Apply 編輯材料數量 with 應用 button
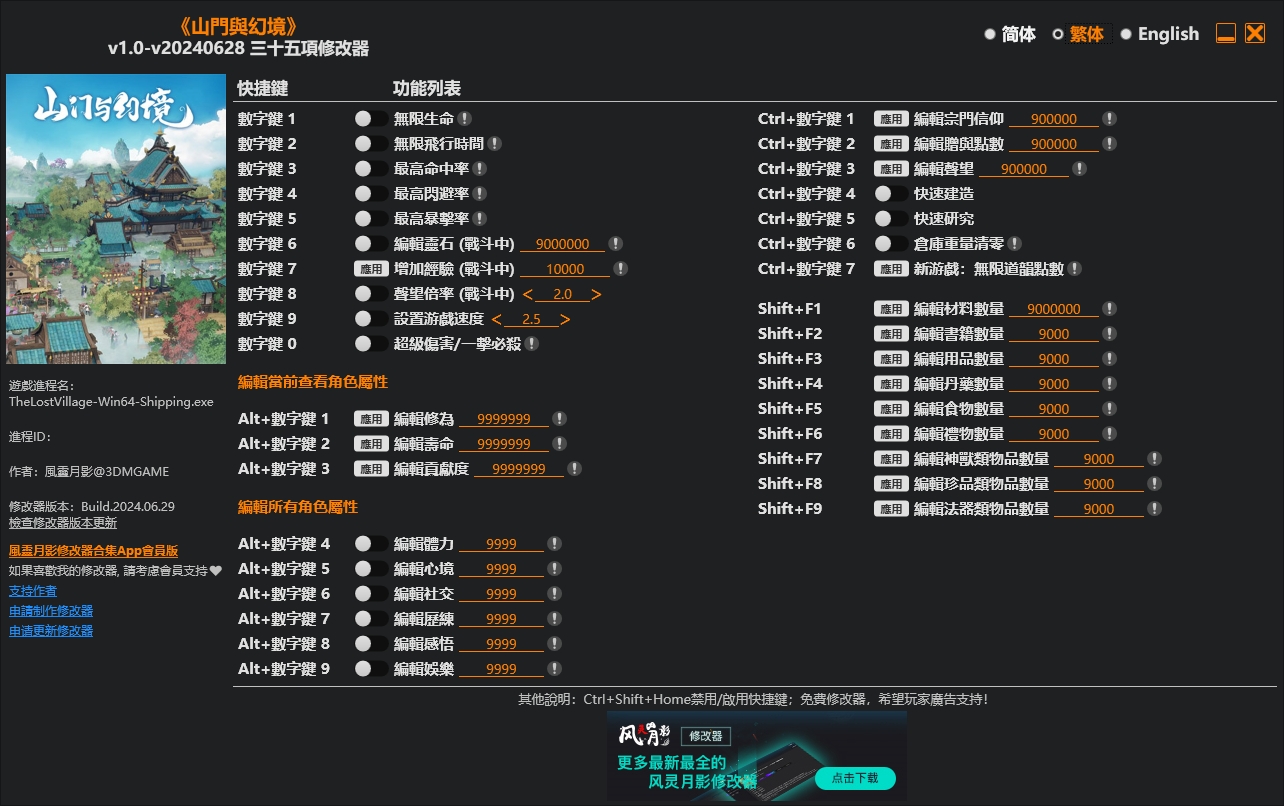Image resolution: width=1284 pixels, height=806 pixels. click(891, 309)
